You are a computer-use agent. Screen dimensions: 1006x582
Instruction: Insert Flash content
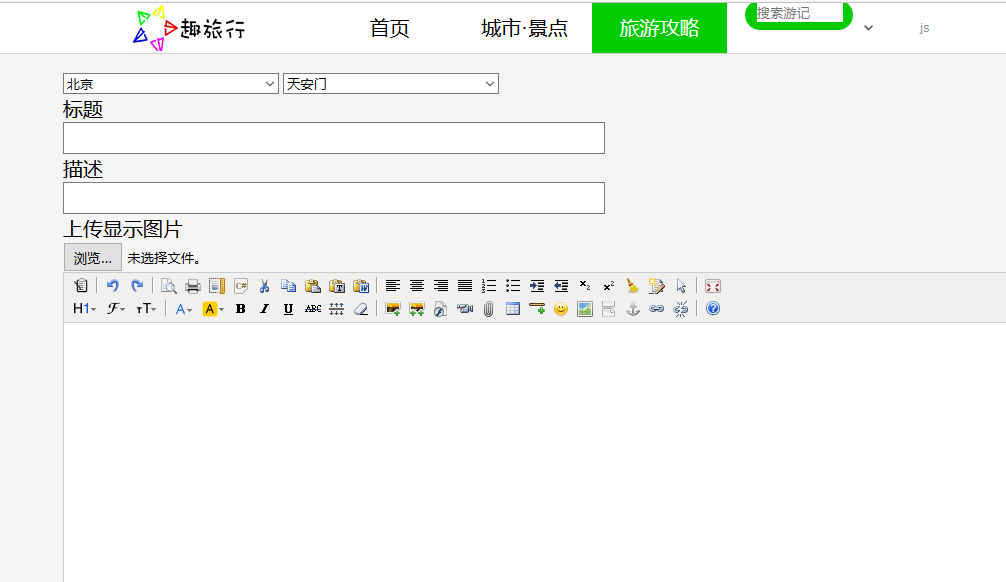coord(441,309)
